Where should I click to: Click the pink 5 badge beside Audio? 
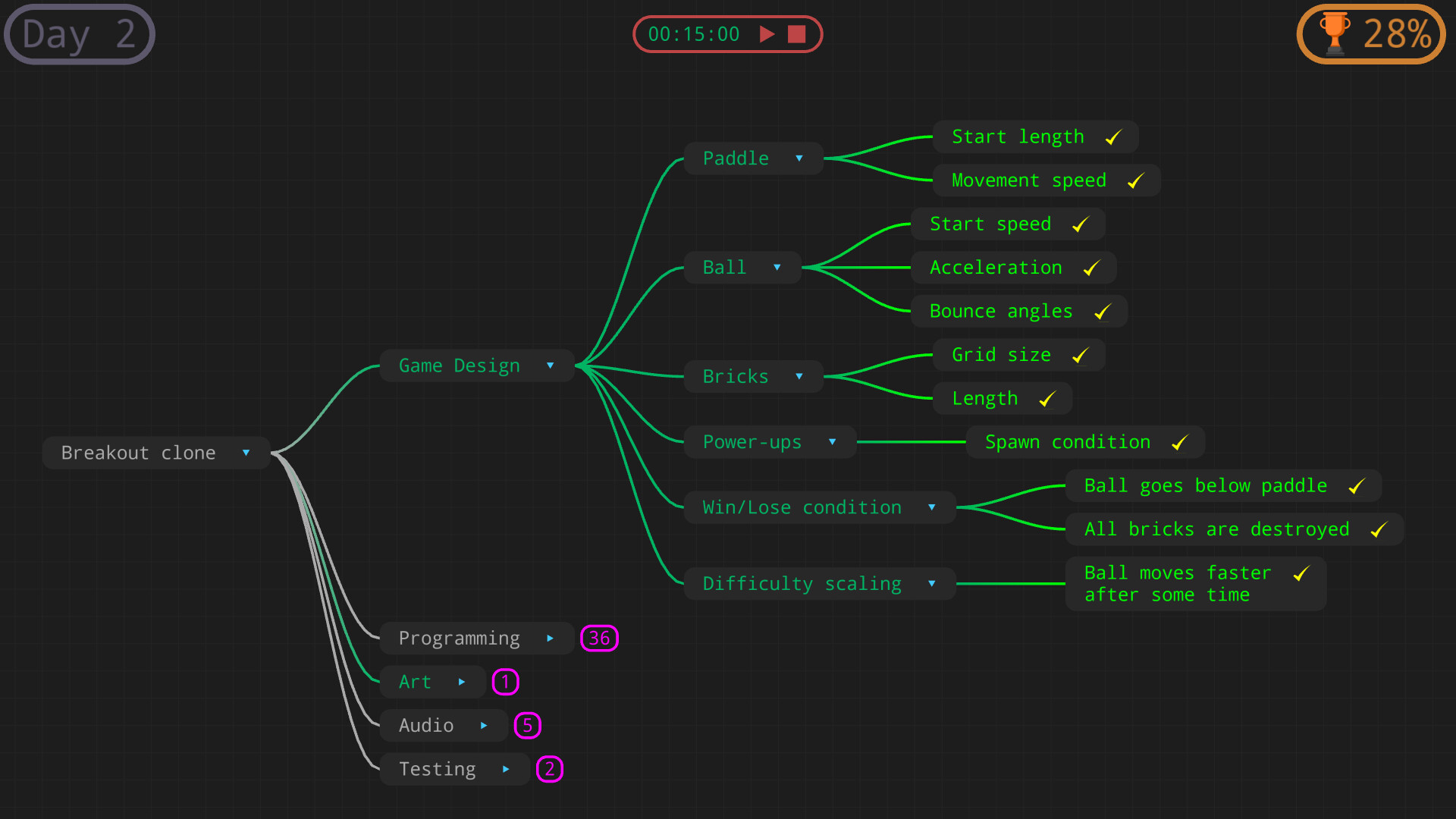pyautogui.click(x=527, y=726)
